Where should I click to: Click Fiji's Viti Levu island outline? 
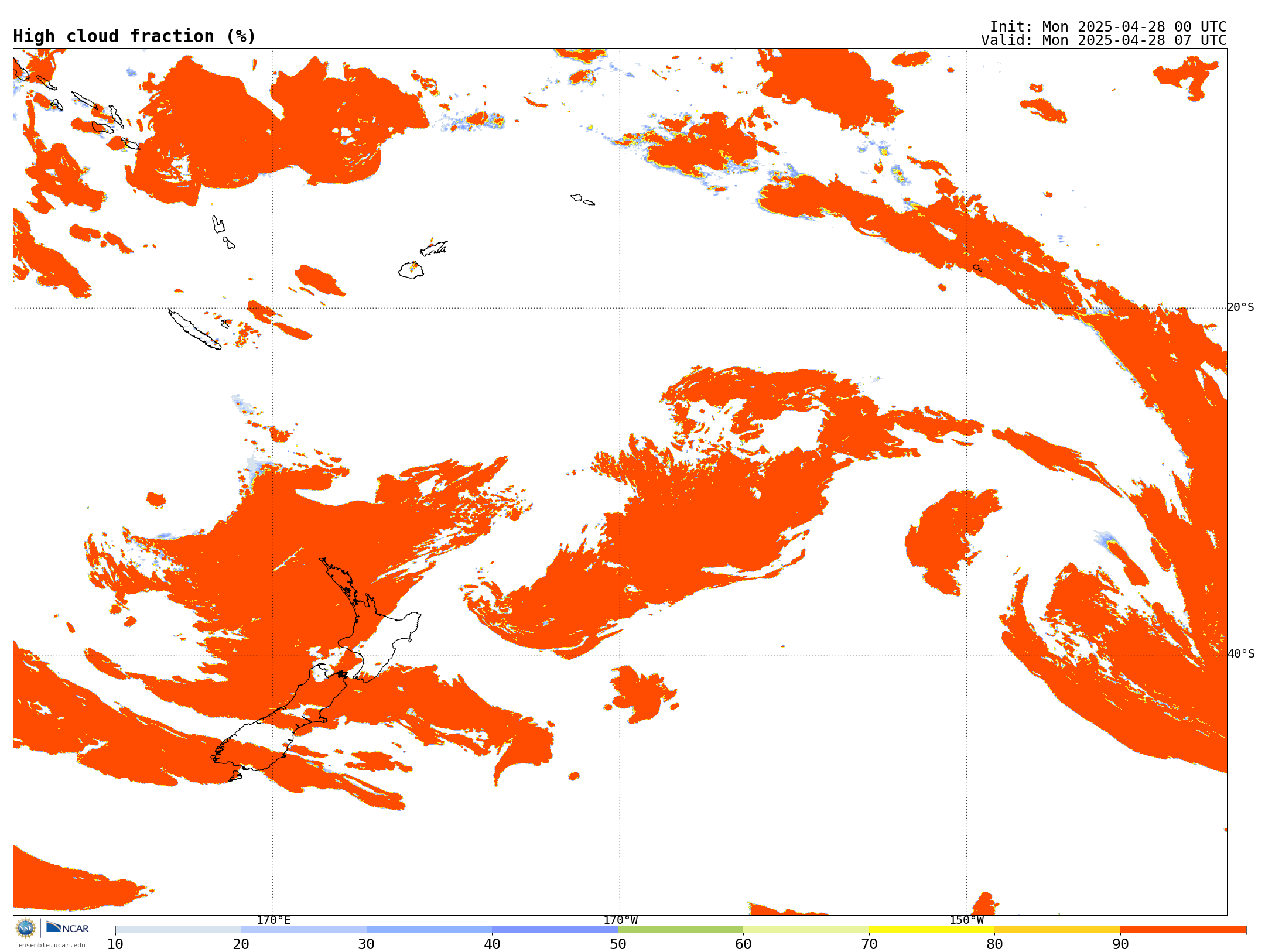(411, 270)
